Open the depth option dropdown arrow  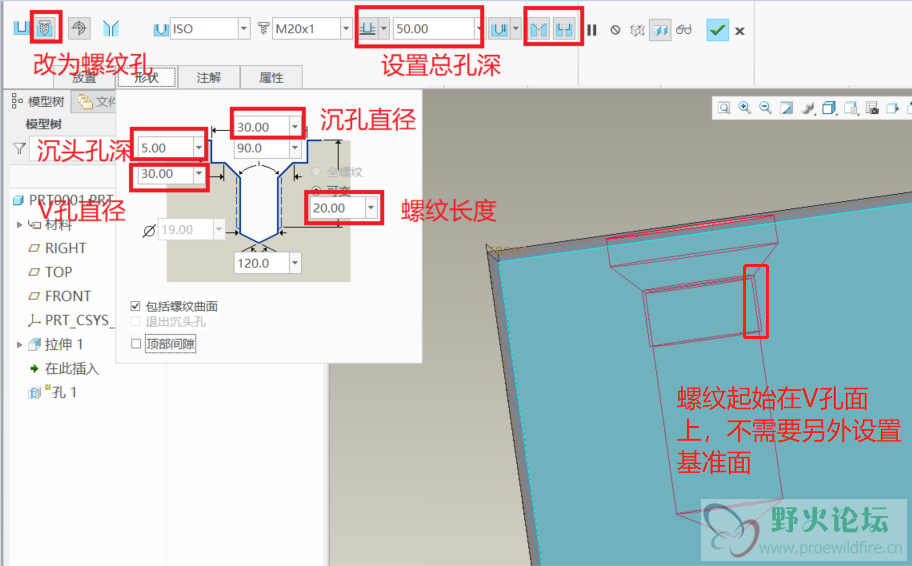click(384, 29)
